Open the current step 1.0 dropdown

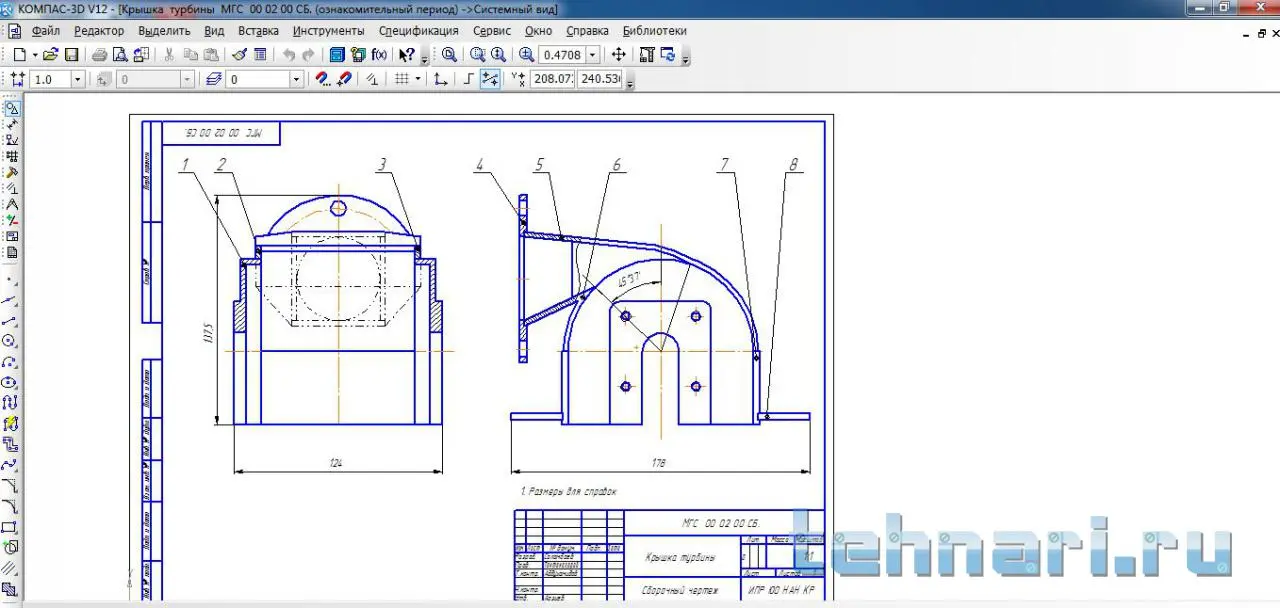(77, 79)
